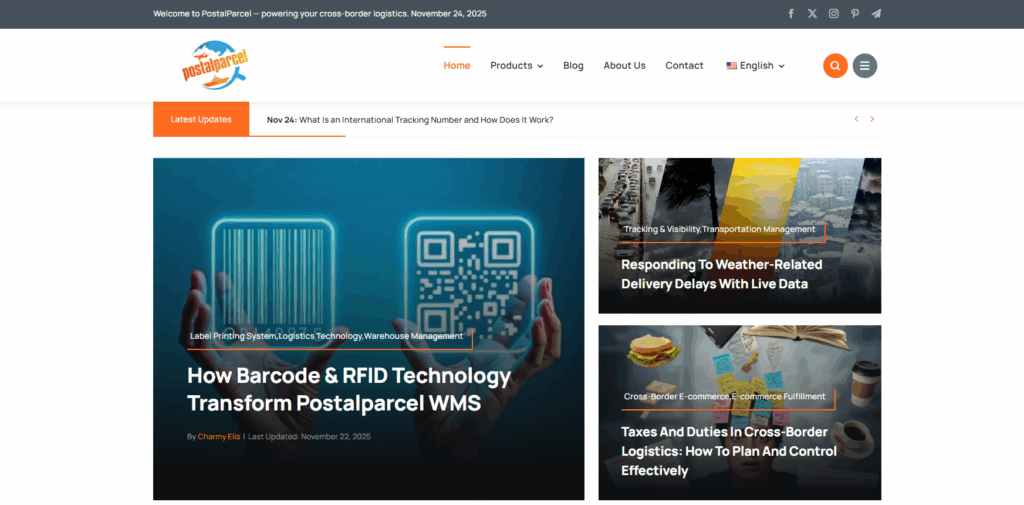
Task: Click the E-commerce Fulfillment category link
Action: [778, 397]
